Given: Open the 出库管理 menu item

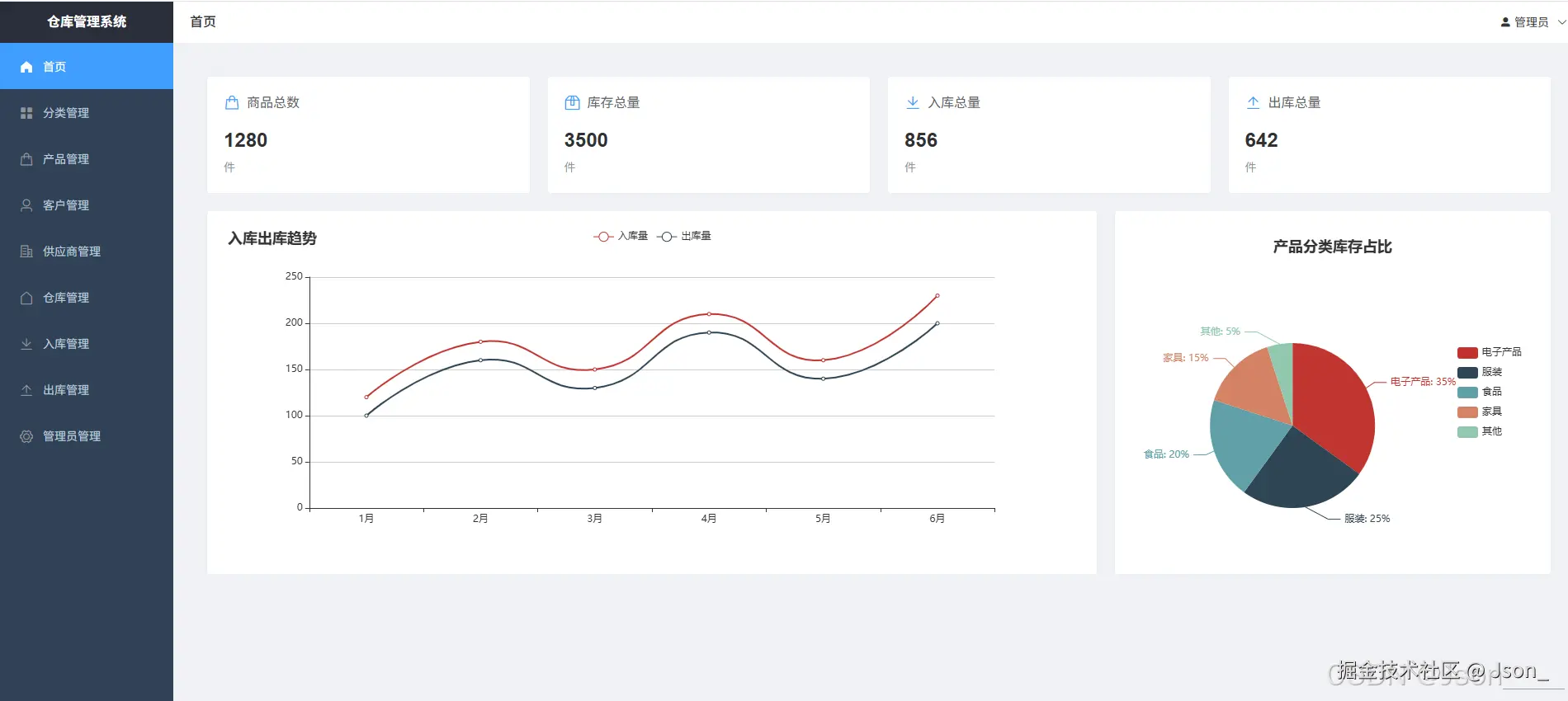Looking at the screenshot, I should (87, 390).
